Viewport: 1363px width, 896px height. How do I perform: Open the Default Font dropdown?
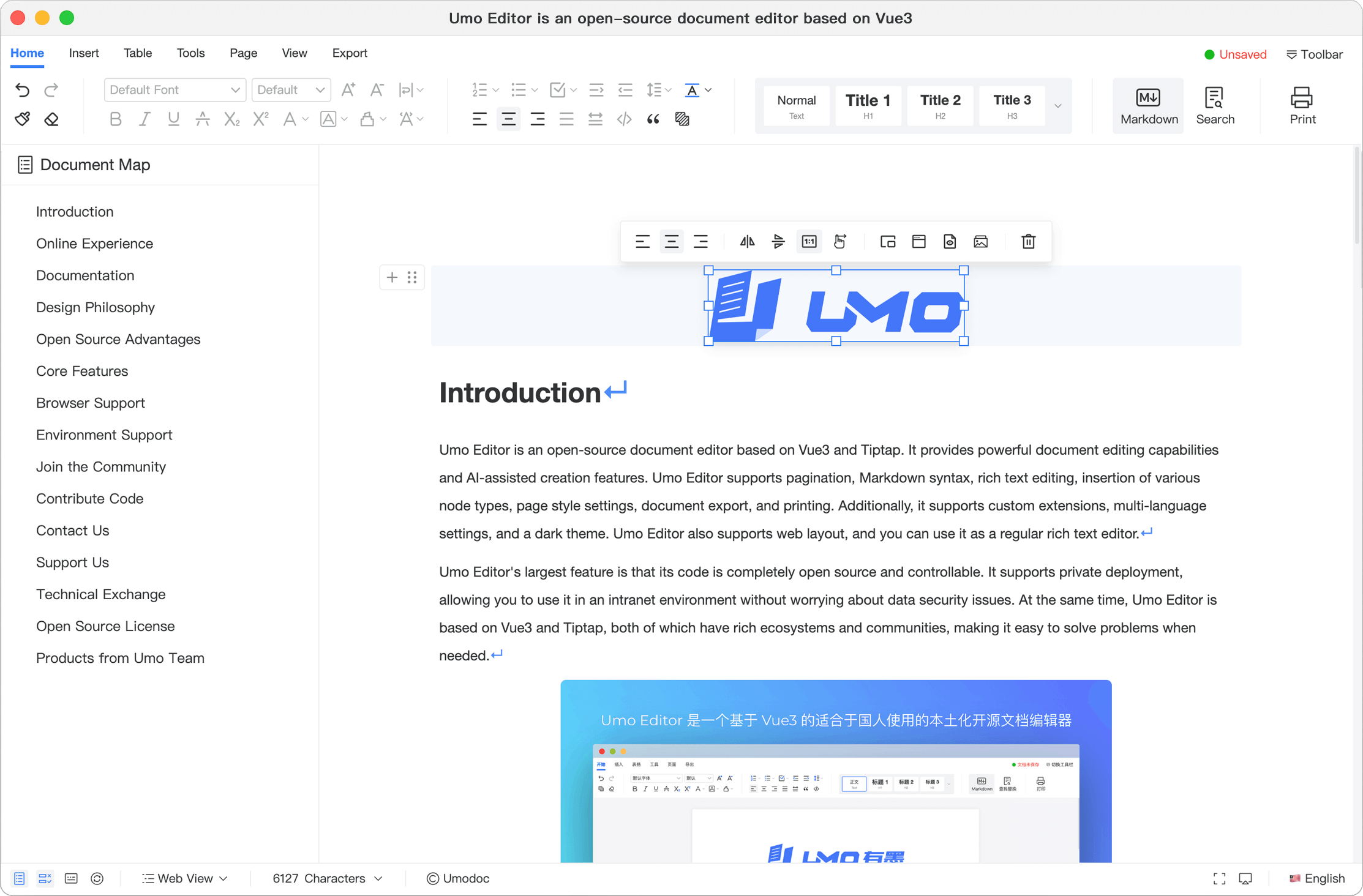(175, 90)
